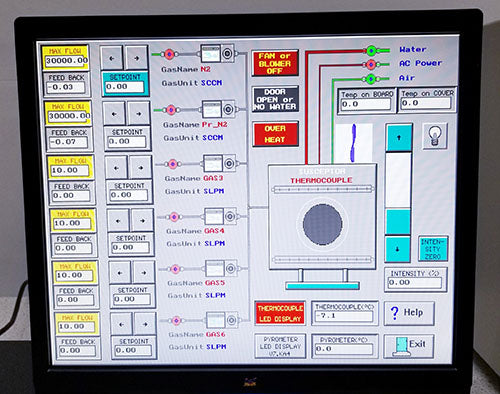
Task: Click the N2 SETPOINT input field
Action: pos(125,87)
